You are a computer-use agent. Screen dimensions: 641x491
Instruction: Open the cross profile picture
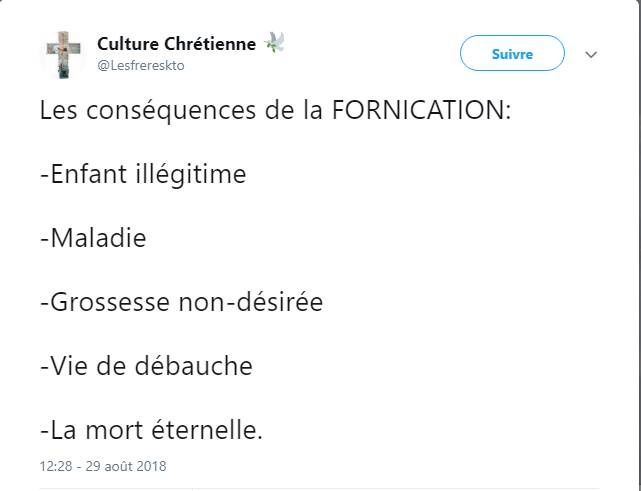pos(63,54)
